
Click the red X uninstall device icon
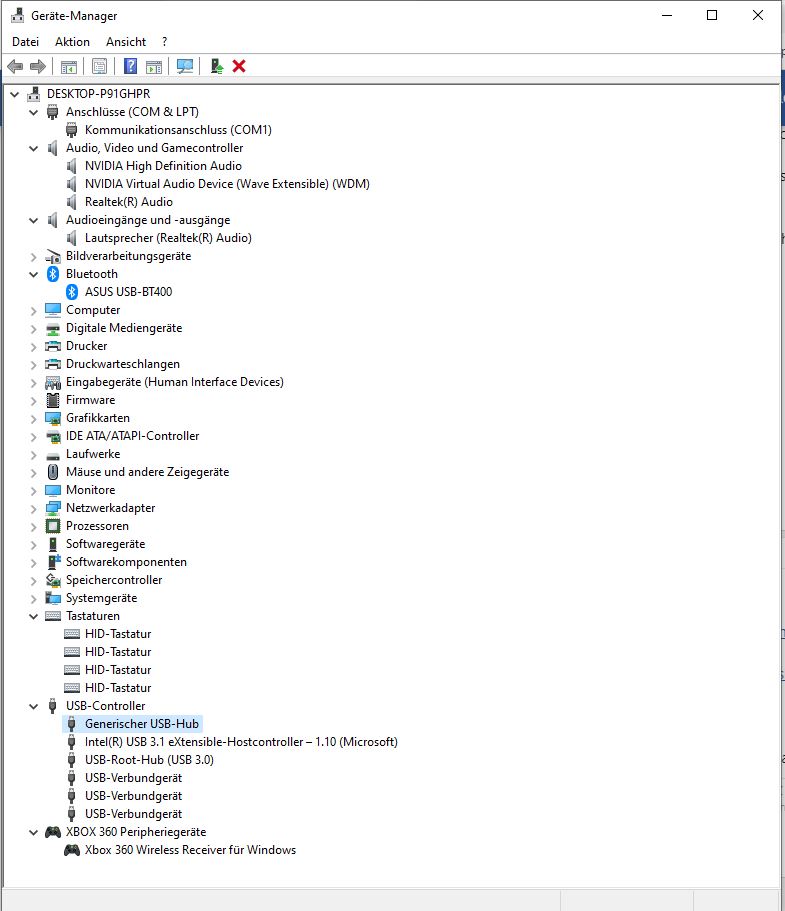239,66
